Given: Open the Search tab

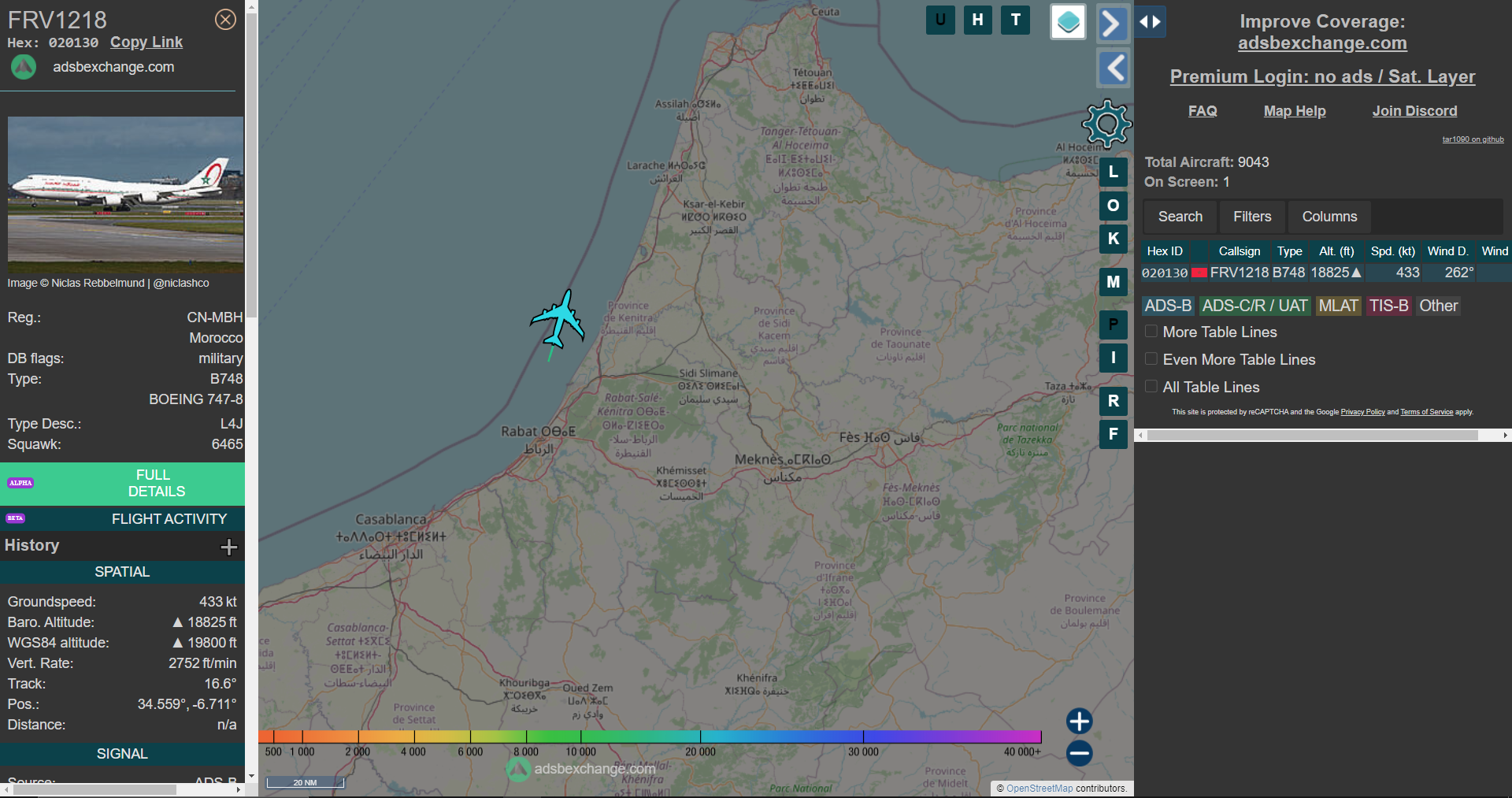Looking at the screenshot, I should (1180, 217).
